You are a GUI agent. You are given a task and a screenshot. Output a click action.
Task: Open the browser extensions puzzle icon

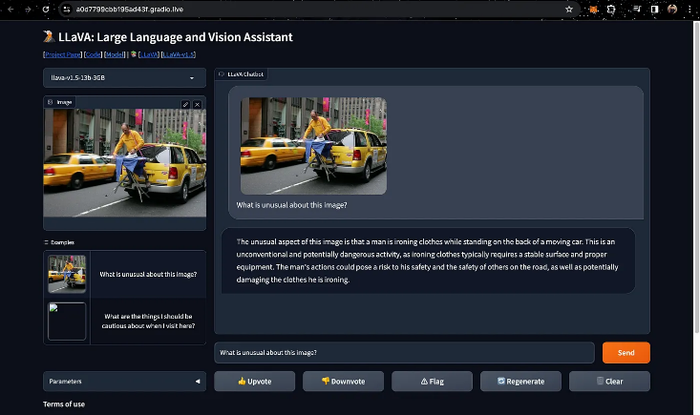pos(611,9)
